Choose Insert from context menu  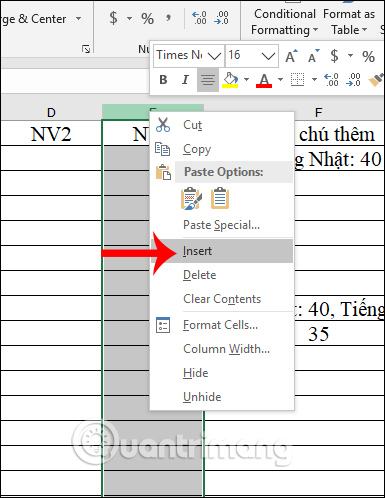tap(221, 251)
